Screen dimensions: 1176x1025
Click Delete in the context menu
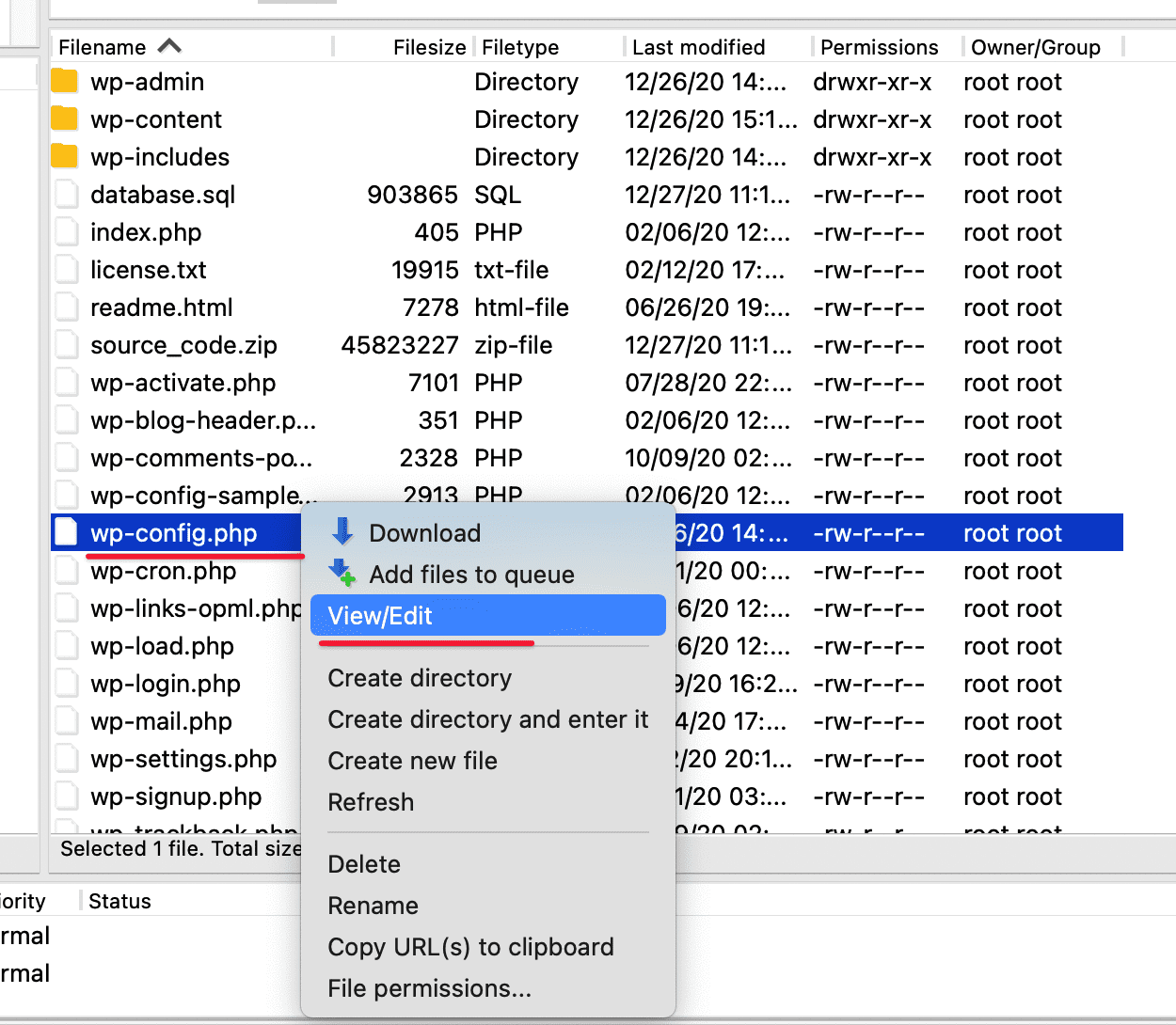coord(364,864)
